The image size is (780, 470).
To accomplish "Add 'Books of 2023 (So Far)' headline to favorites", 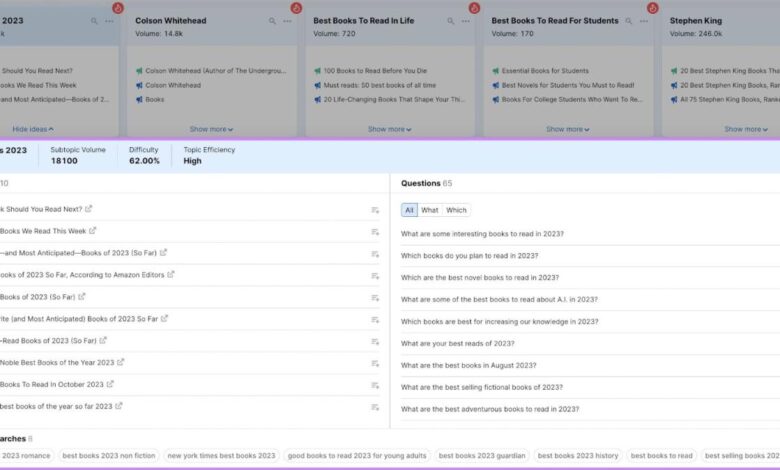I will (375, 298).
